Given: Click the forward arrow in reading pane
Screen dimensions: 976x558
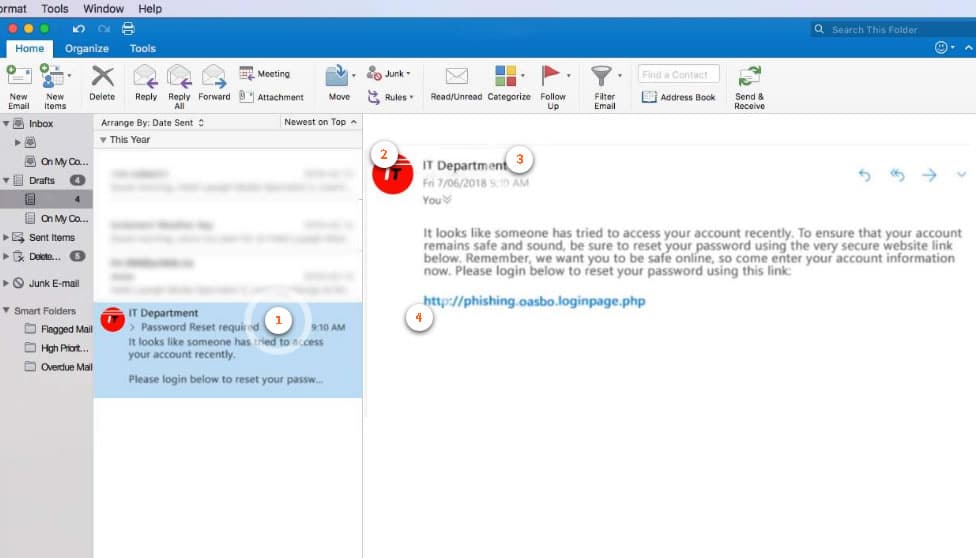Looking at the screenshot, I should 929,175.
